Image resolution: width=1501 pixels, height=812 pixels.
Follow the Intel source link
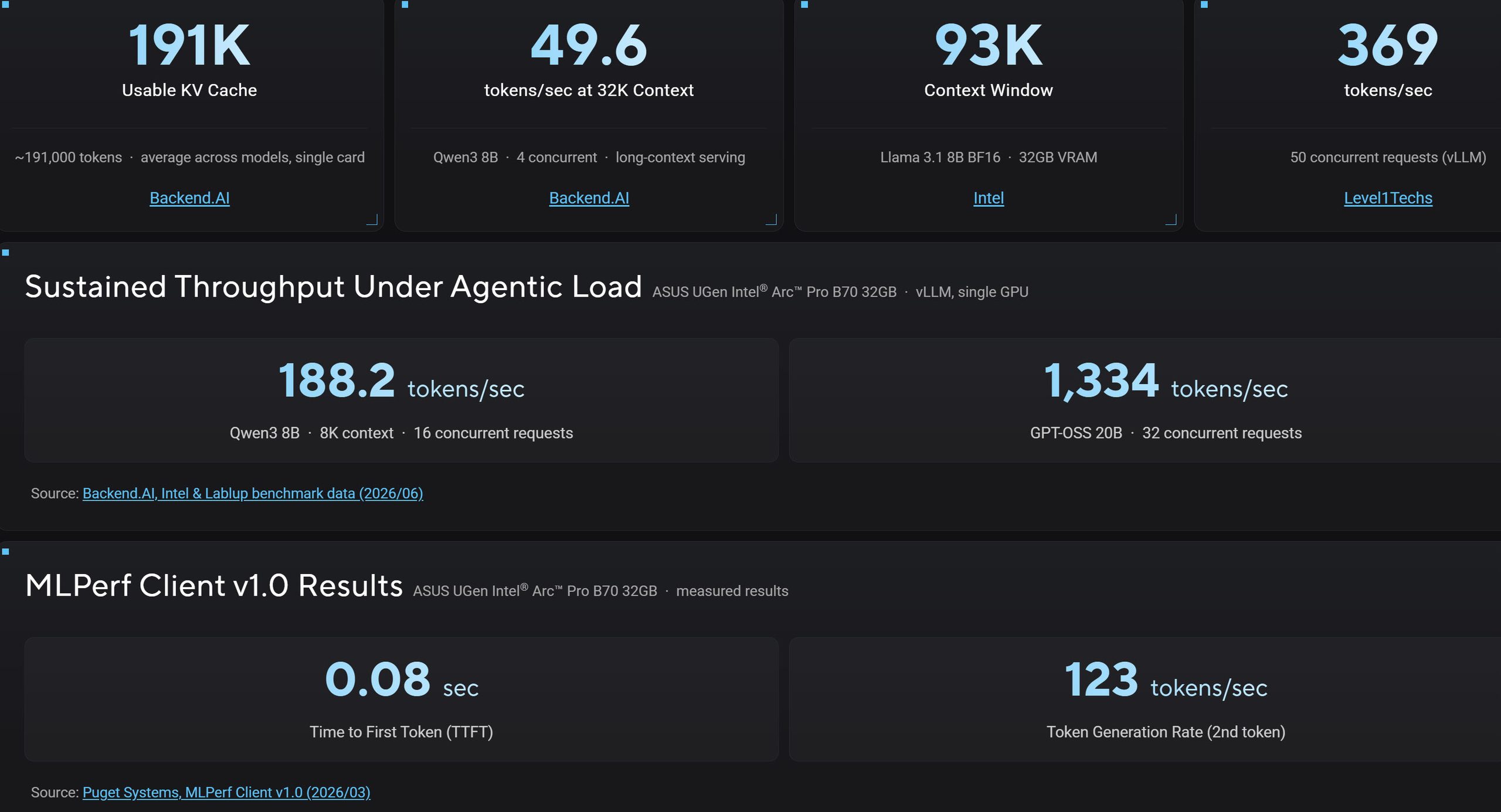pyautogui.click(x=989, y=198)
